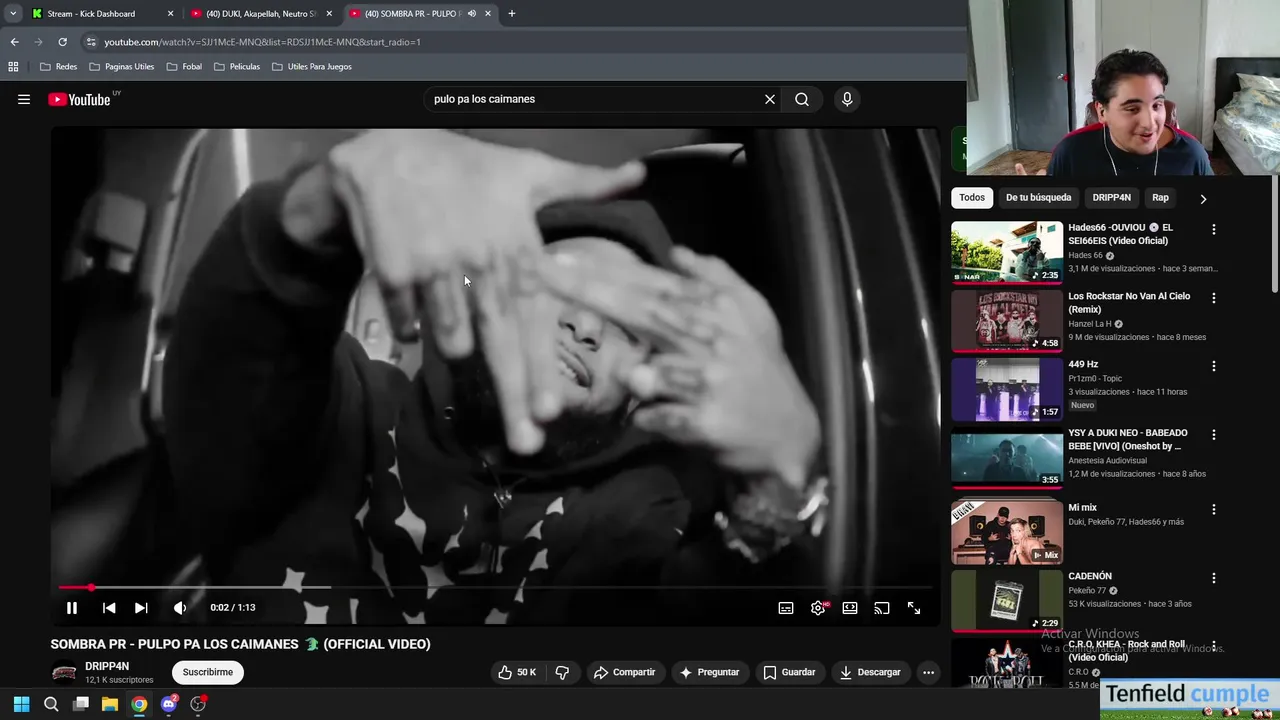The image size is (1280, 720).
Task: Open 449 Hz video title
Action: pos(1083,365)
